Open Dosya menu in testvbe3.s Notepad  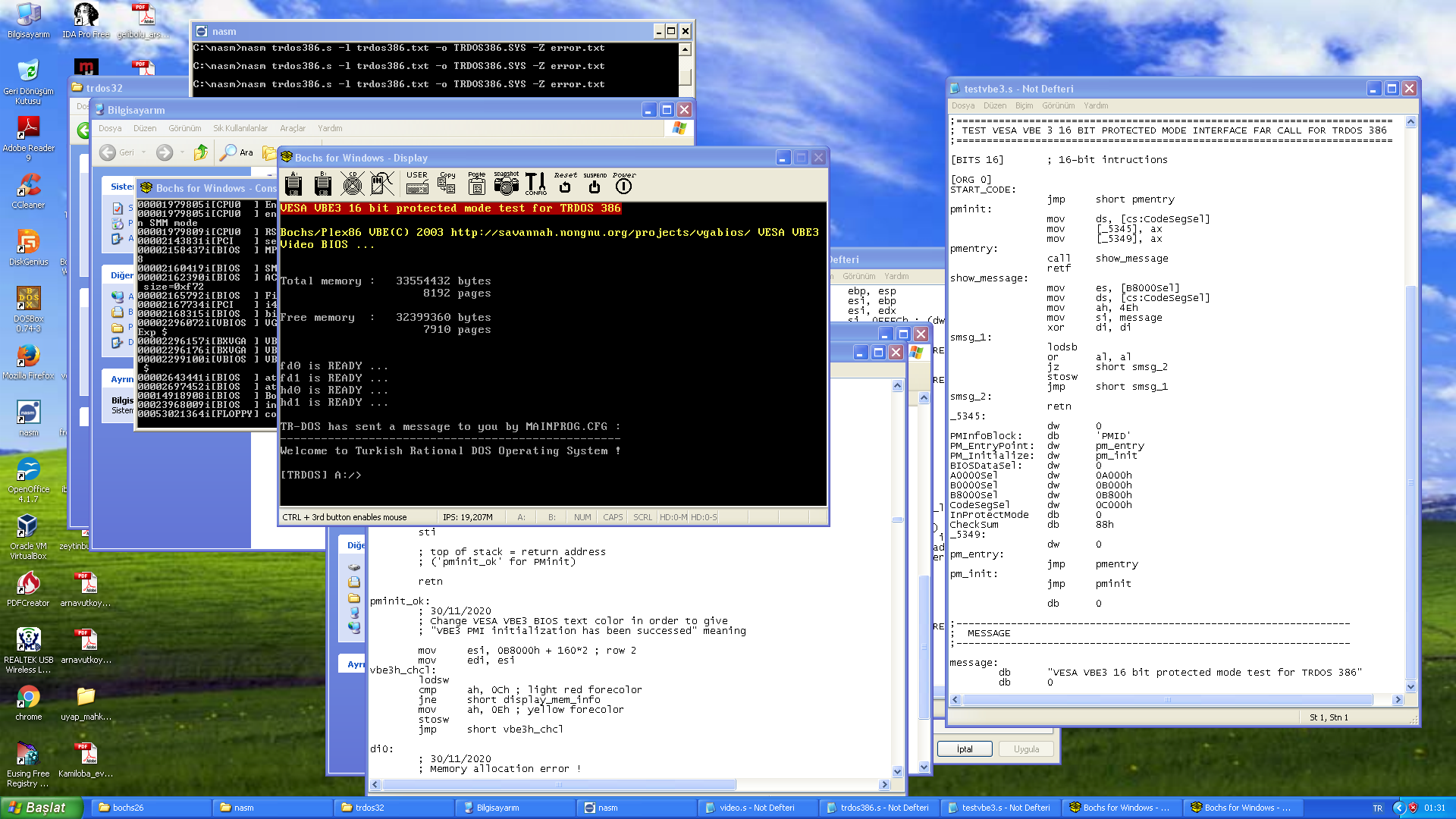[x=963, y=106]
